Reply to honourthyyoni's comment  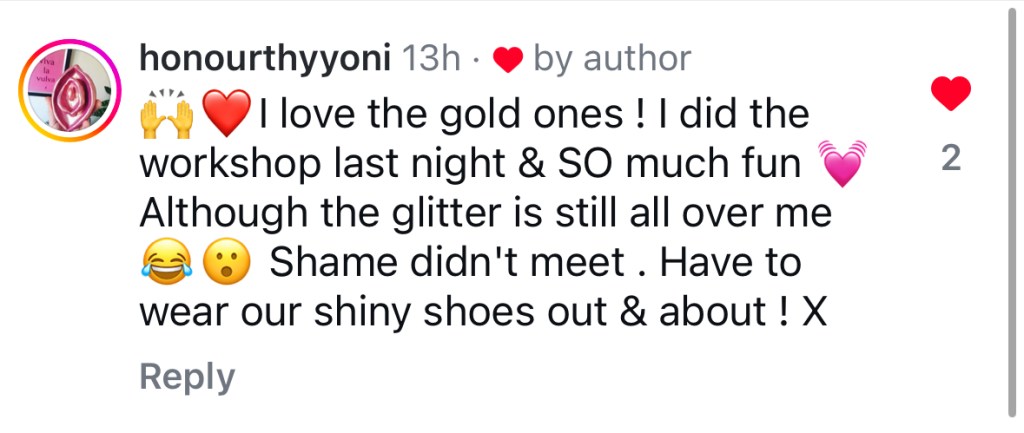187,377
